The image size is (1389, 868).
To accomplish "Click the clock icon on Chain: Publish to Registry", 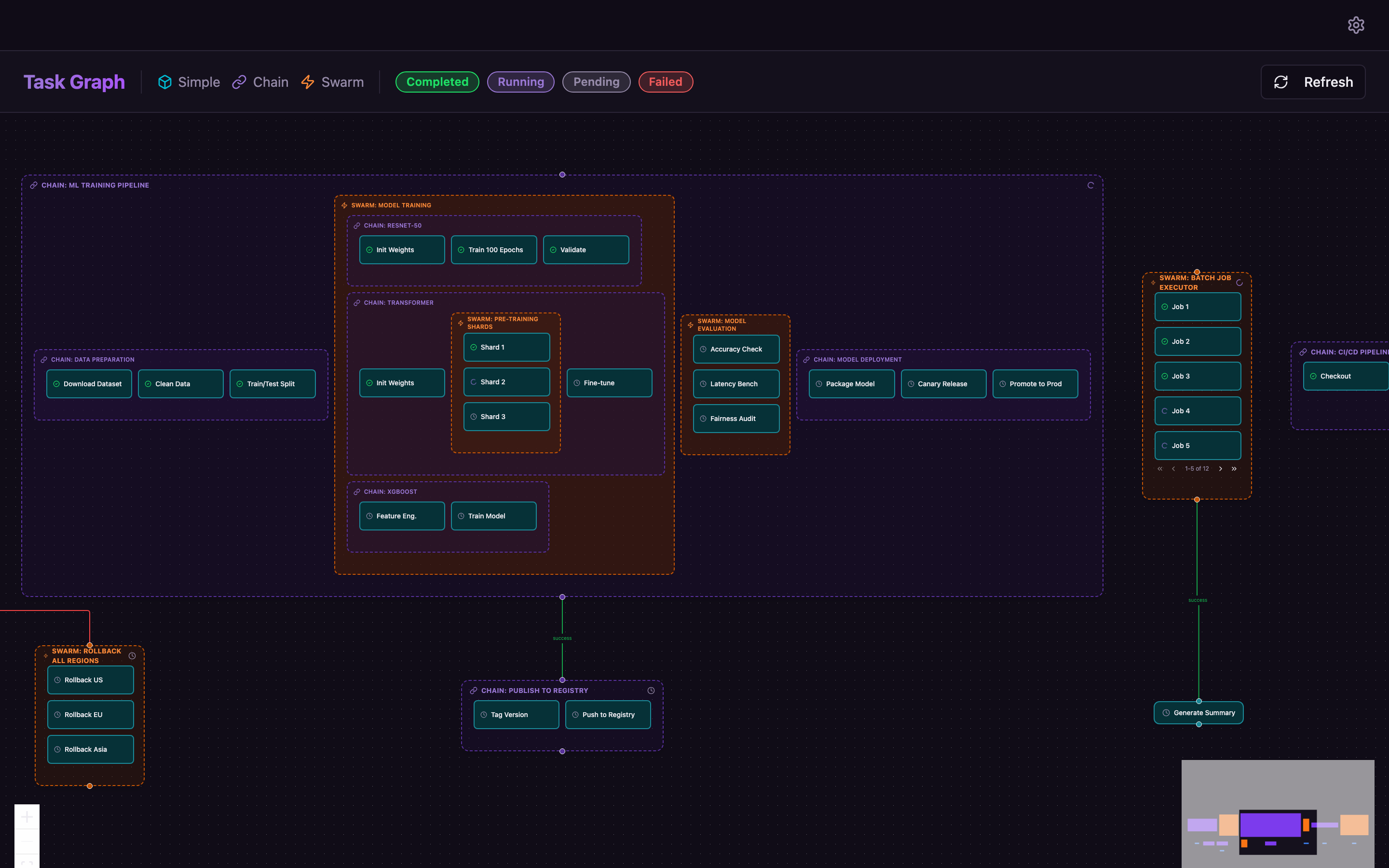I will pyautogui.click(x=651, y=691).
